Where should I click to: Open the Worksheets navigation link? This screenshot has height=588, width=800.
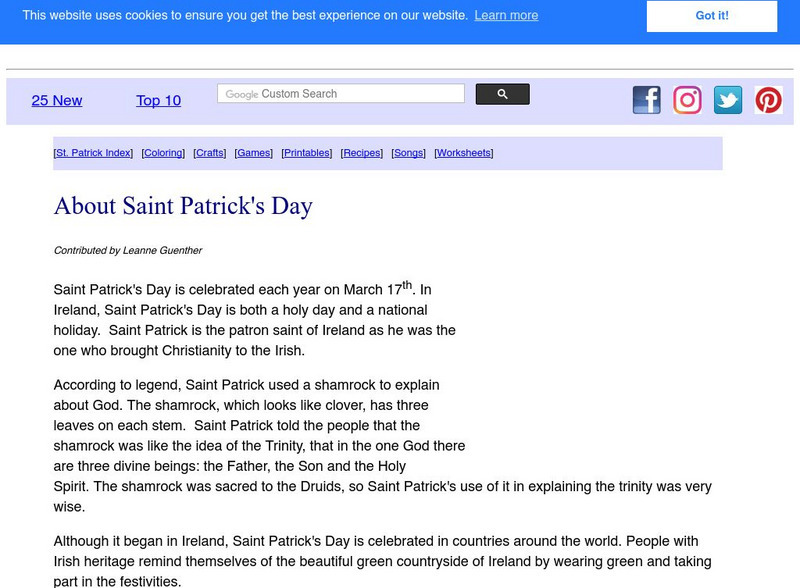(464, 153)
